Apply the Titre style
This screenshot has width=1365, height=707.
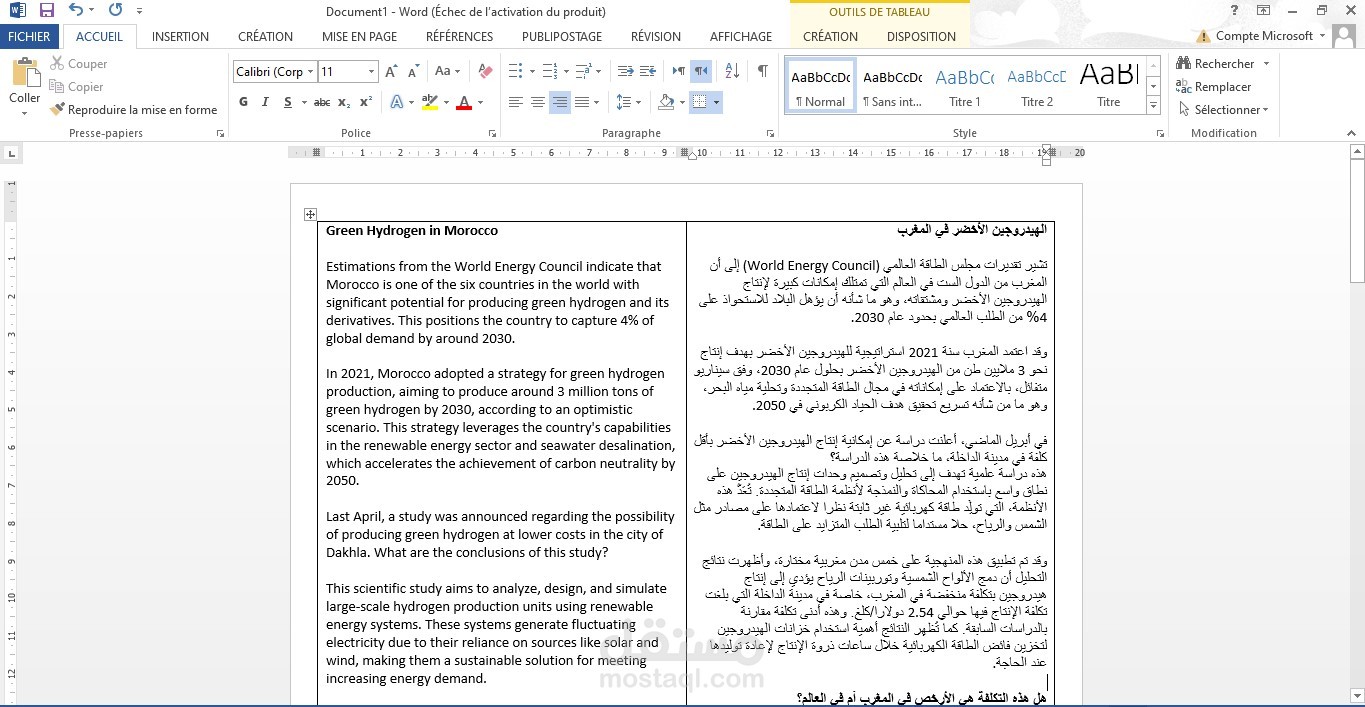pyautogui.click(x=1109, y=85)
